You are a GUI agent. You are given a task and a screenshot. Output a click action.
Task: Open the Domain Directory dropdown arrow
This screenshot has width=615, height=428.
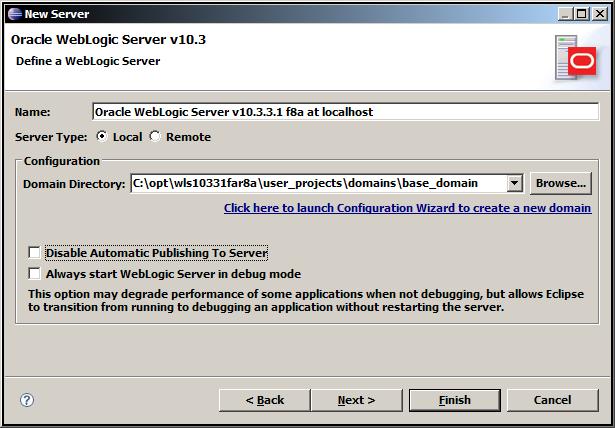click(514, 183)
